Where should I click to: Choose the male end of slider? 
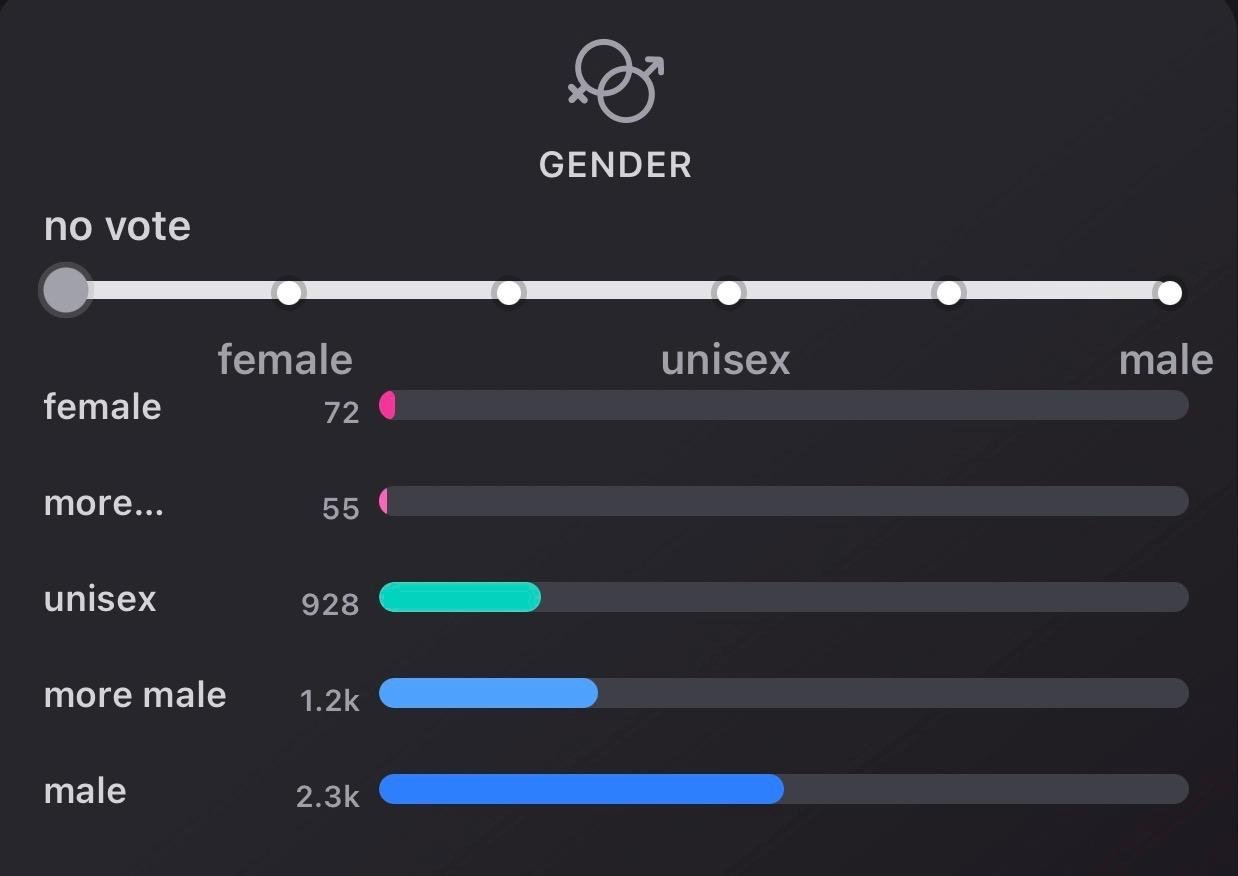pyautogui.click(x=1168, y=292)
